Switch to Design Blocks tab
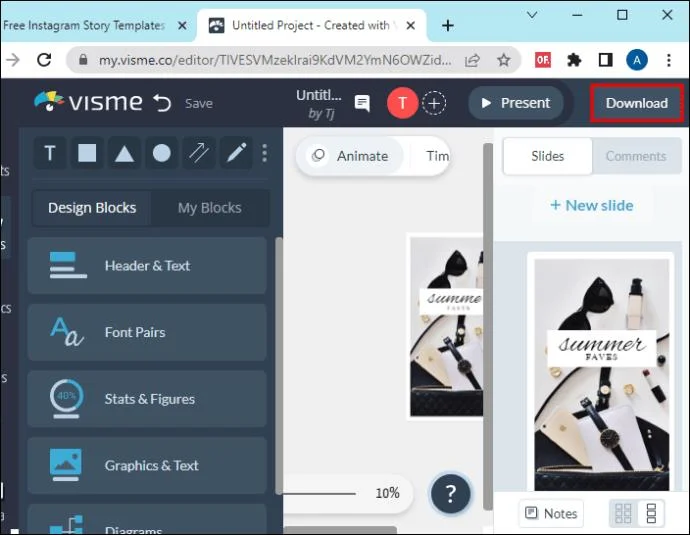Viewport: 690px width, 535px height. click(92, 208)
